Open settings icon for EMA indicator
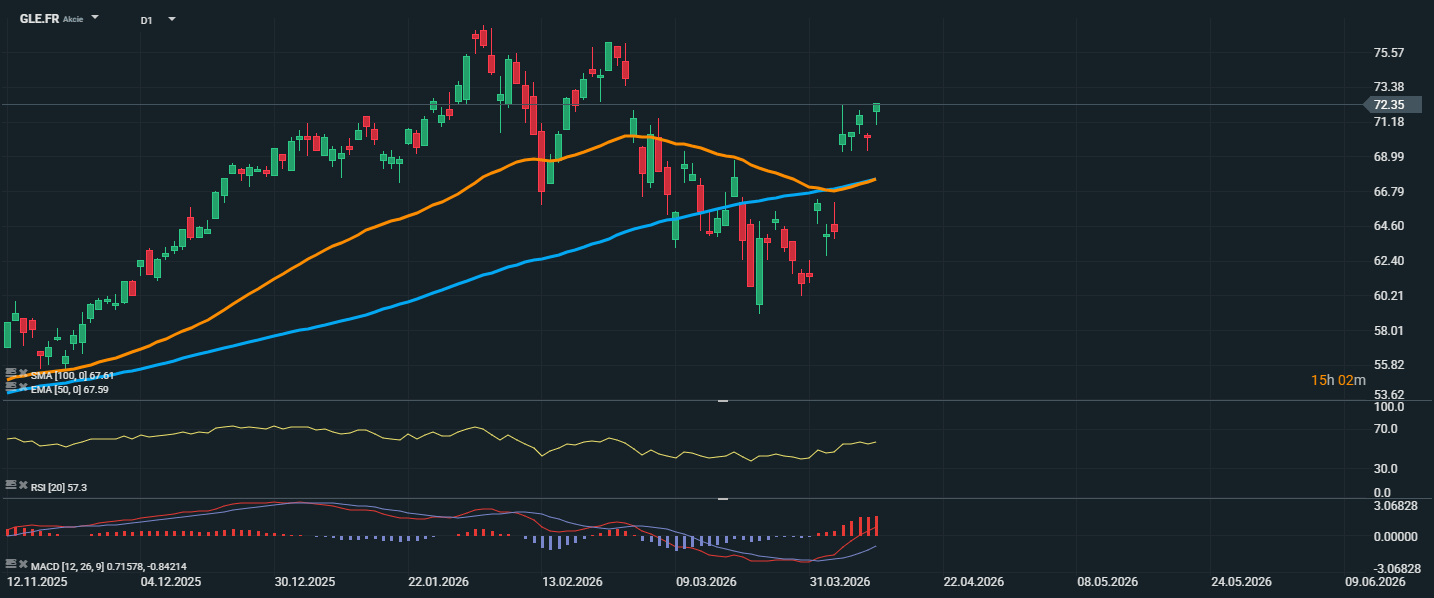Screen dimensions: 1434x598 tap(10, 387)
